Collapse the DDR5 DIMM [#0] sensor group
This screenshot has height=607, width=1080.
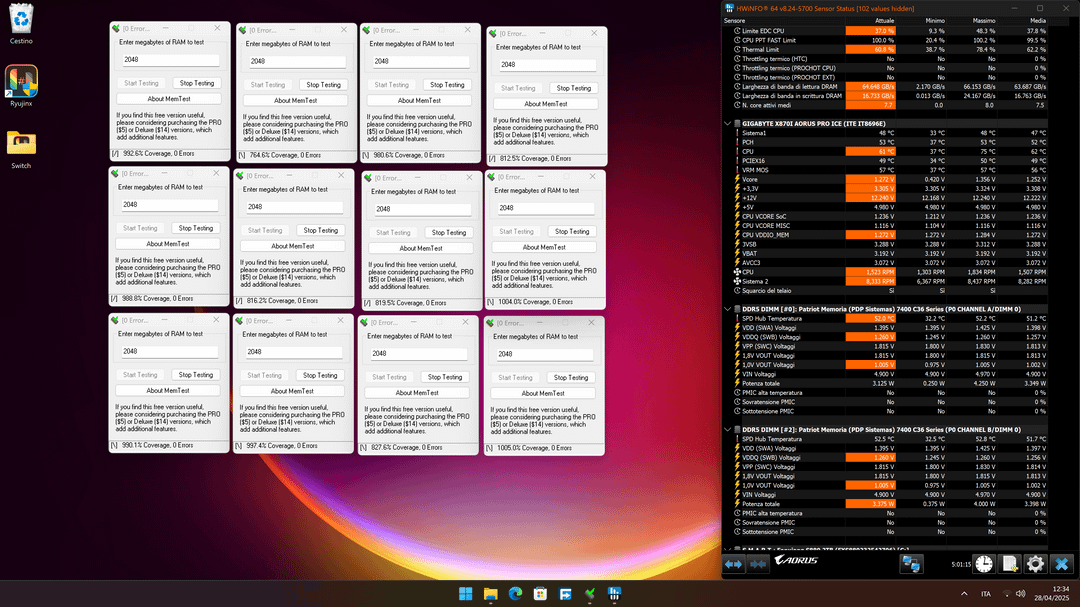[727, 309]
